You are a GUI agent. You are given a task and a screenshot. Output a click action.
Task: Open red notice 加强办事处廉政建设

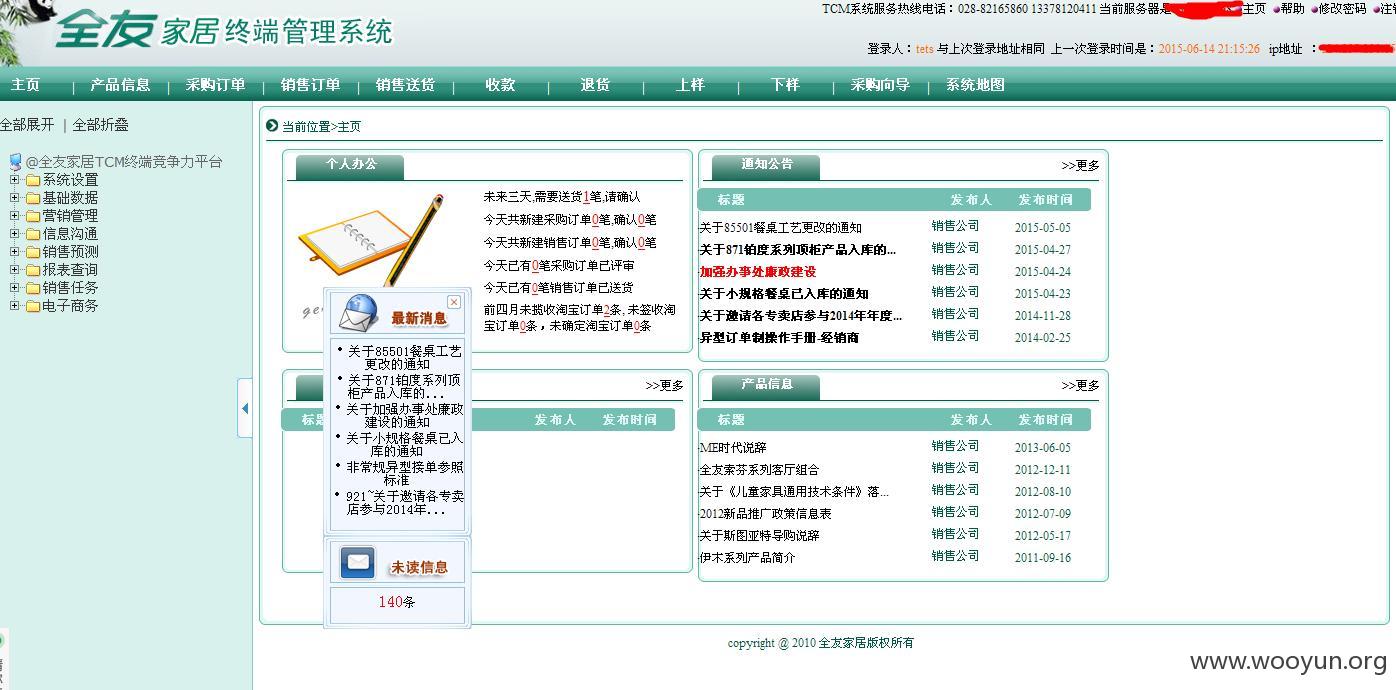click(757, 272)
